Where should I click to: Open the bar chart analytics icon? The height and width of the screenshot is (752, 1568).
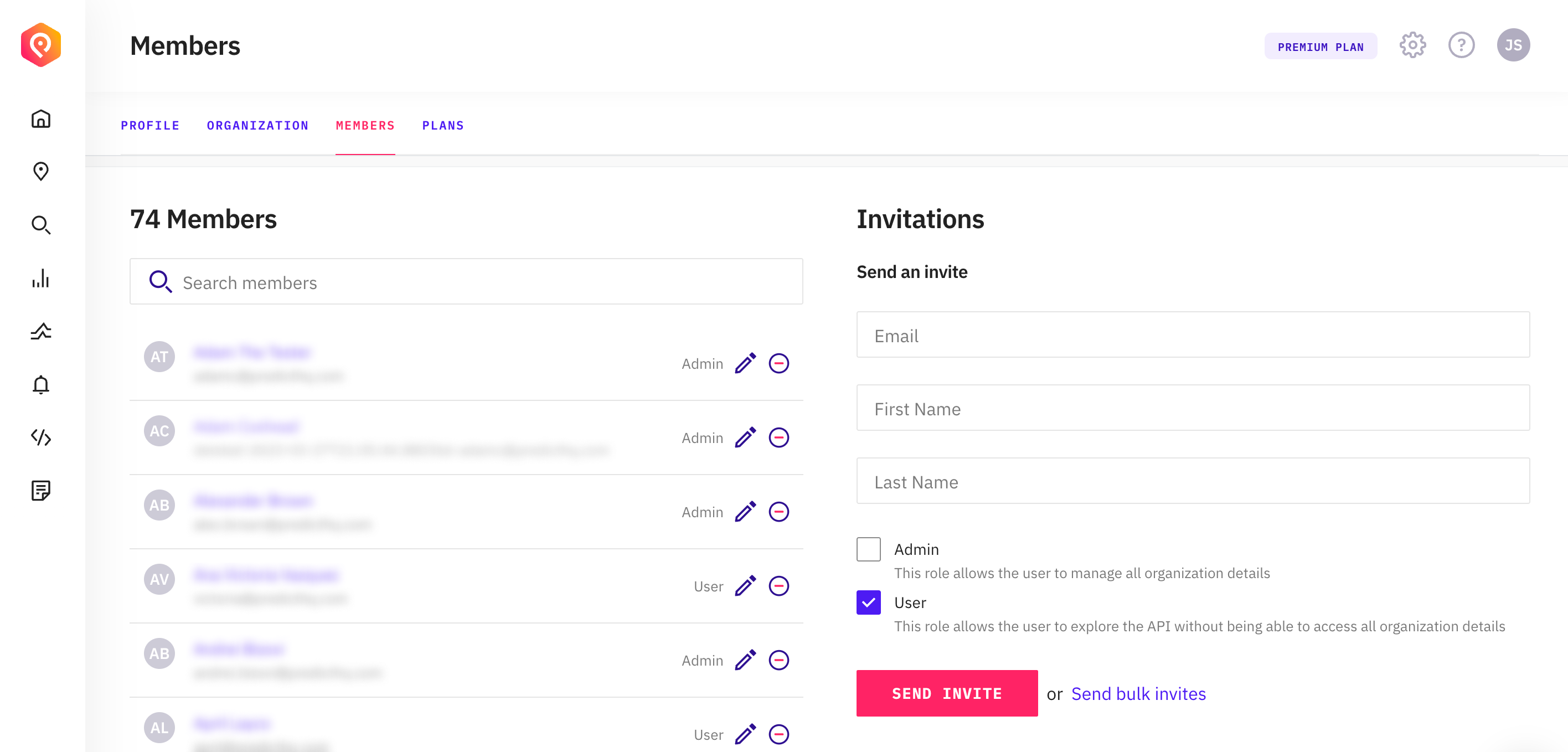click(41, 279)
